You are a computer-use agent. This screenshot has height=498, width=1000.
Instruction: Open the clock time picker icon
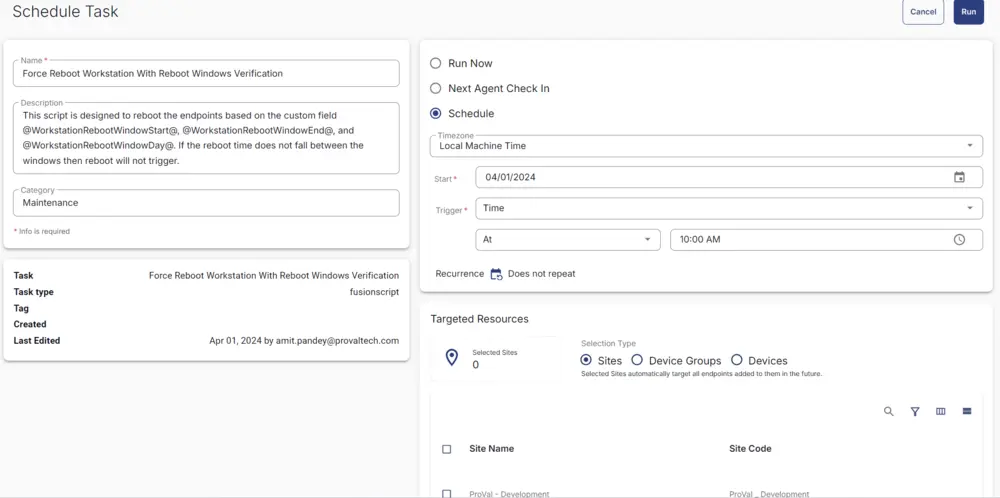pyautogui.click(x=959, y=240)
